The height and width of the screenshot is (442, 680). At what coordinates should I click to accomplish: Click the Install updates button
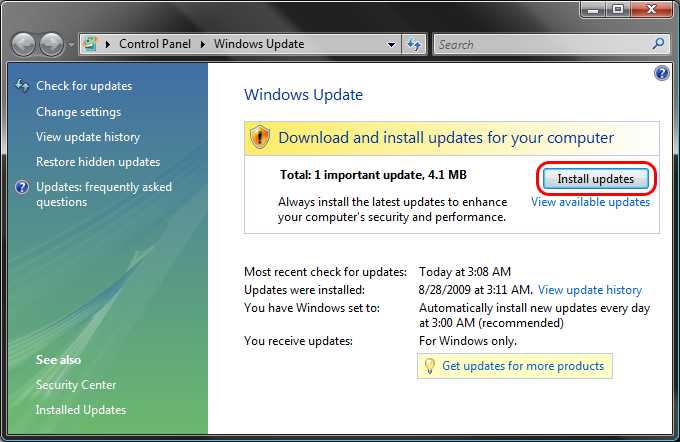click(x=595, y=179)
